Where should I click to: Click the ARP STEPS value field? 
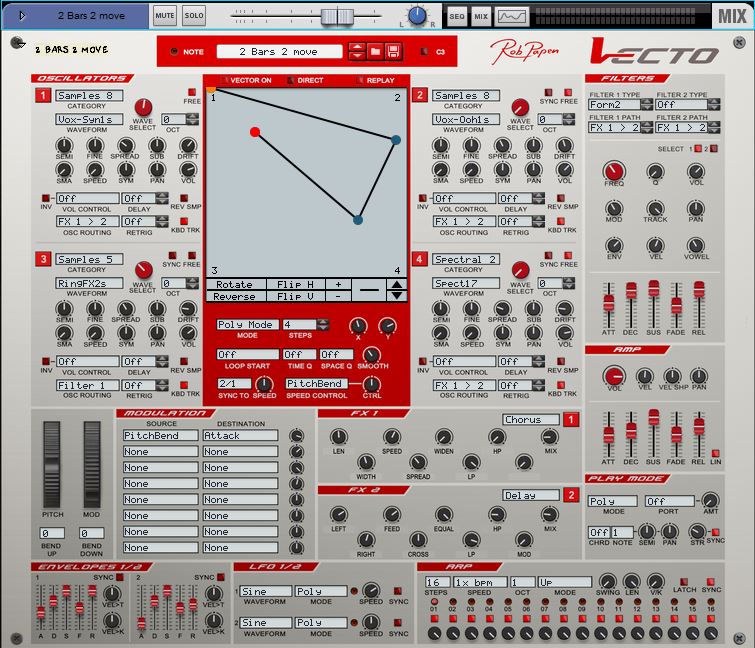(x=437, y=582)
